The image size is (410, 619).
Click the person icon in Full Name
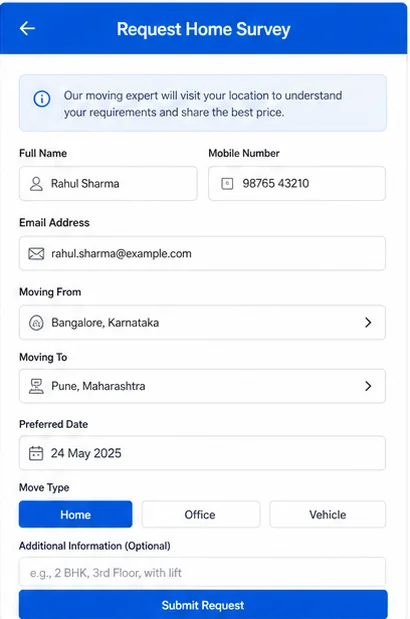point(36,184)
